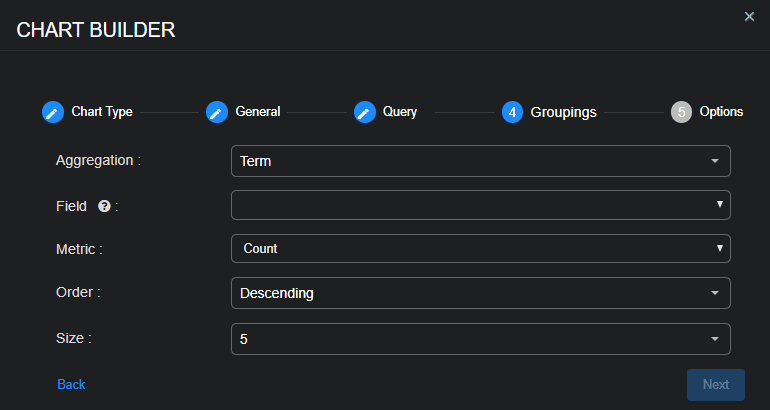The height and width of the screenshot is (410, 770).
Task: Click the number 4 Groupings step circle
Action: [513, 112]
